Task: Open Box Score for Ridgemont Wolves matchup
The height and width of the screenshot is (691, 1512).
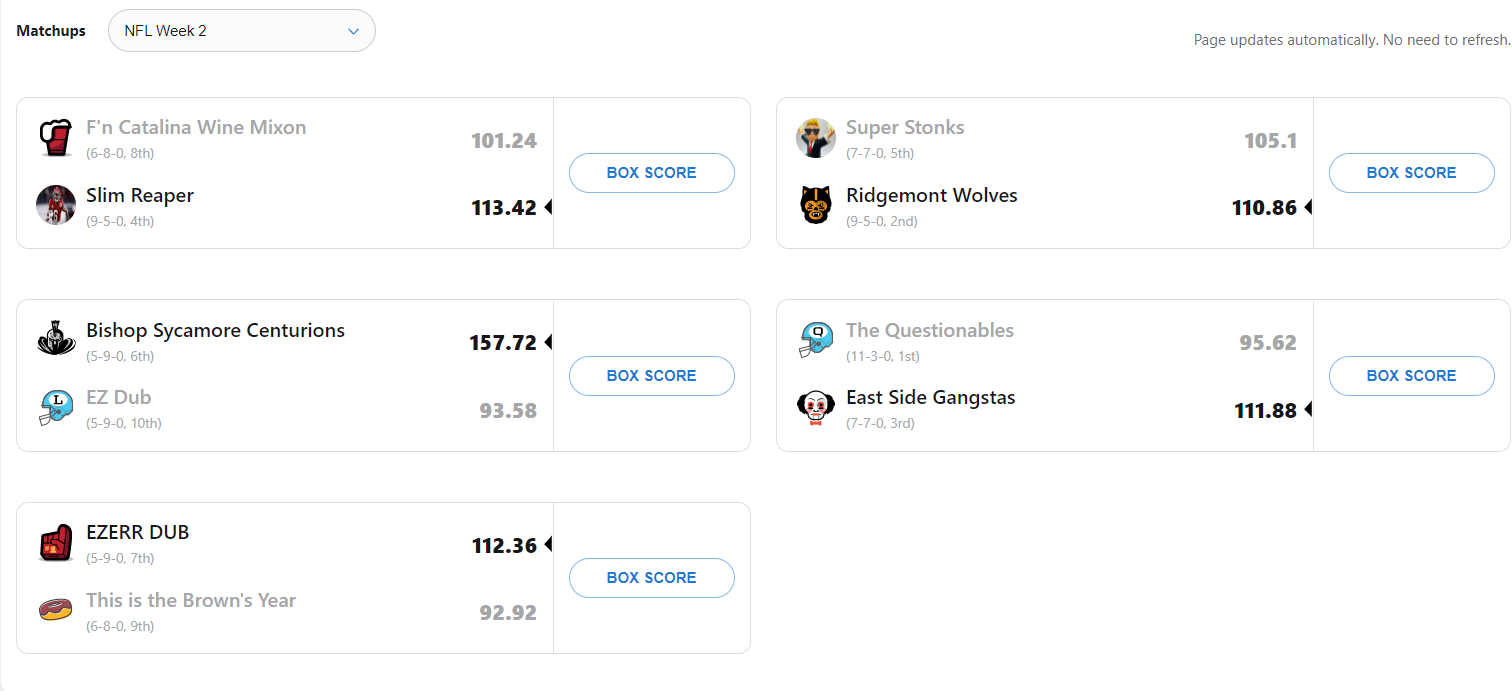Action: [x=1411, y=173]
